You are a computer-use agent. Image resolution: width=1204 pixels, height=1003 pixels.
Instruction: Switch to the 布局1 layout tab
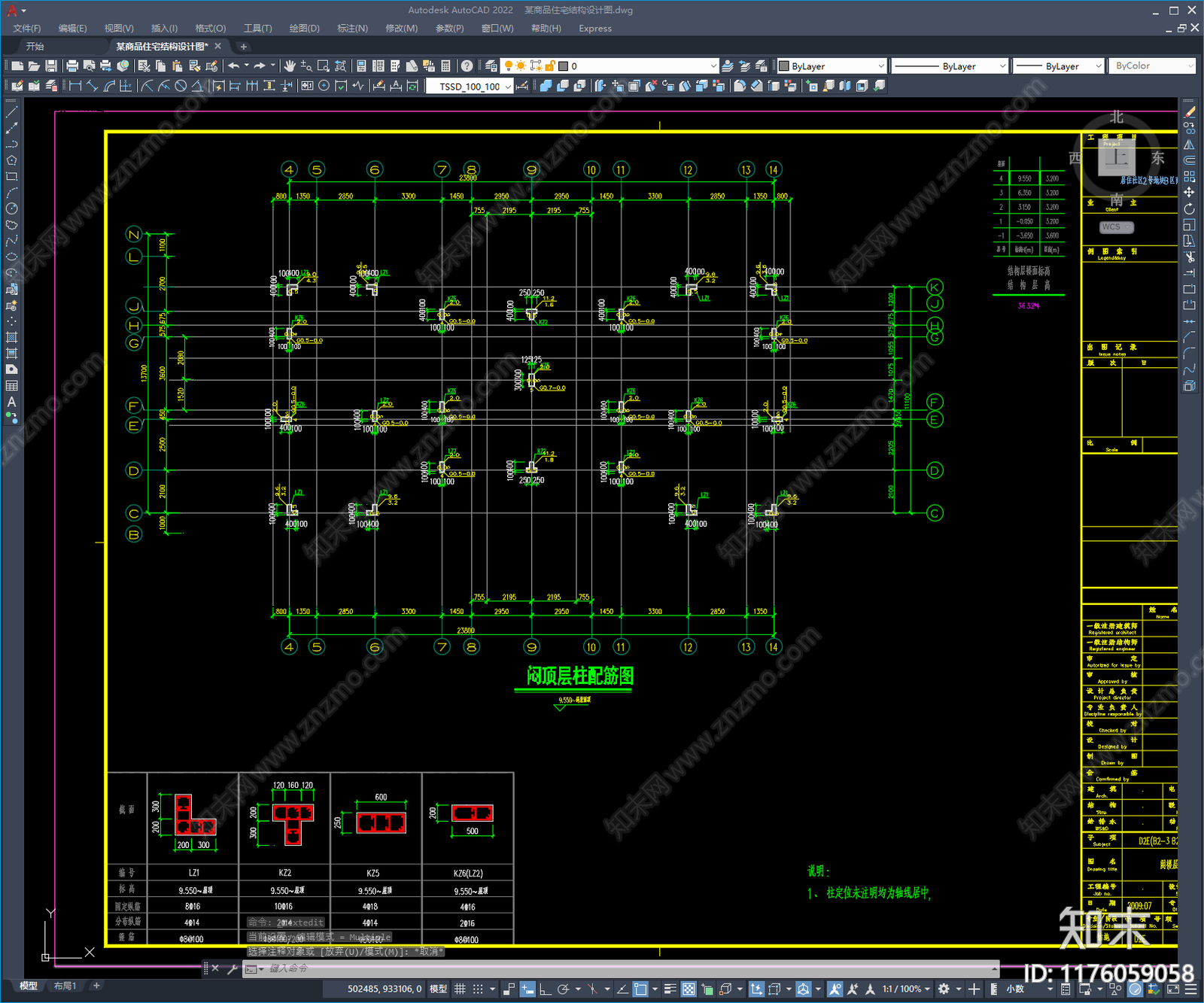tap(65, 986)
